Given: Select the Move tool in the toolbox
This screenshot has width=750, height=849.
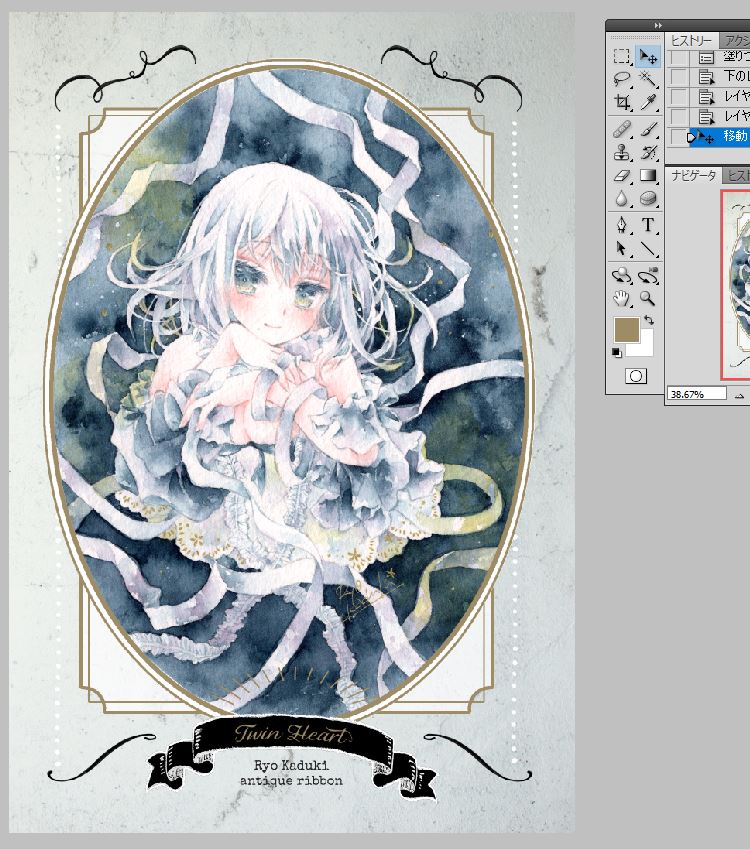Looking at the screenshot, I should click(648, 56).
